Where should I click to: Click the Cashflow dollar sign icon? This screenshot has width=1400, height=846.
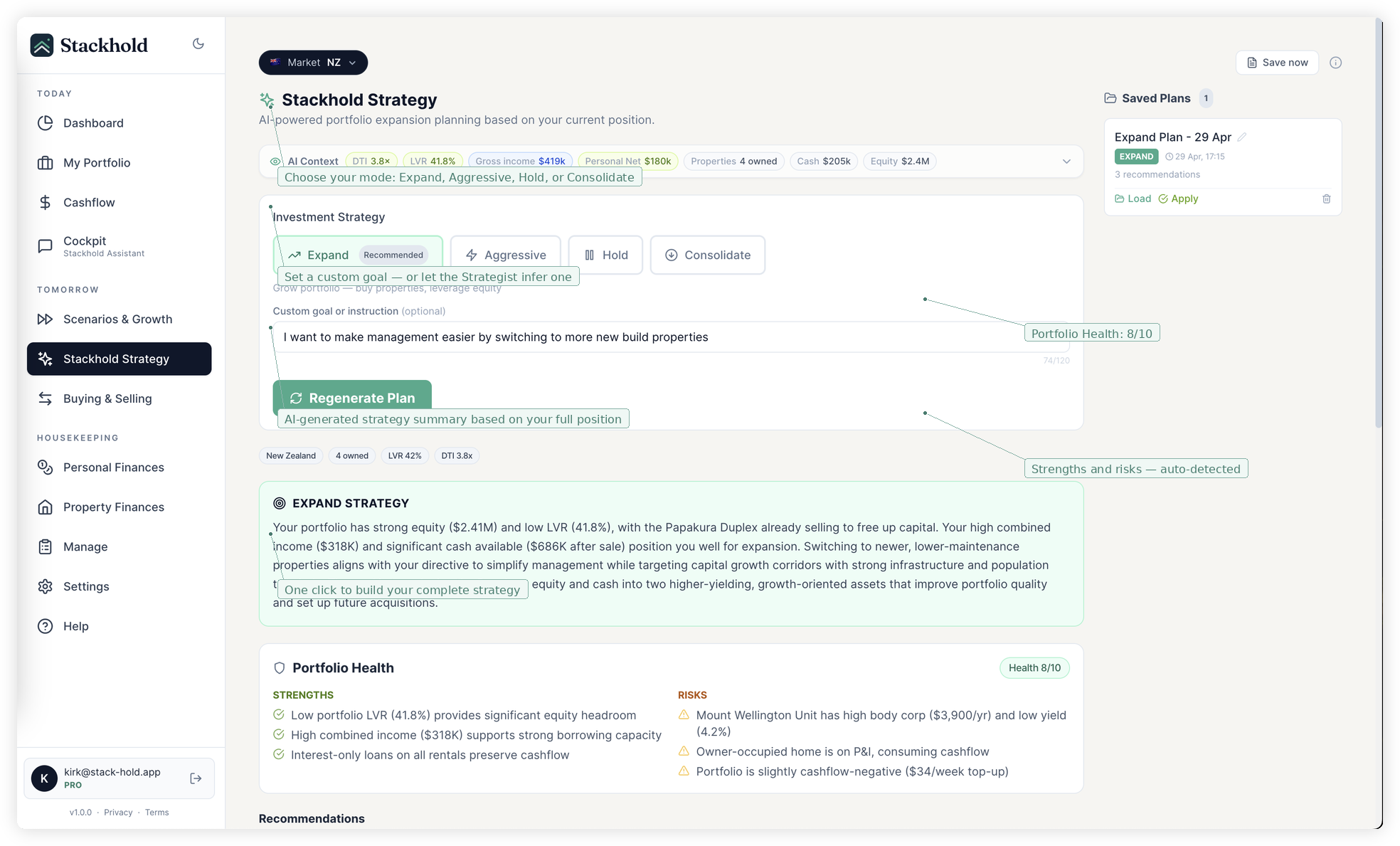pyautogui.click(x=46, y=203)
